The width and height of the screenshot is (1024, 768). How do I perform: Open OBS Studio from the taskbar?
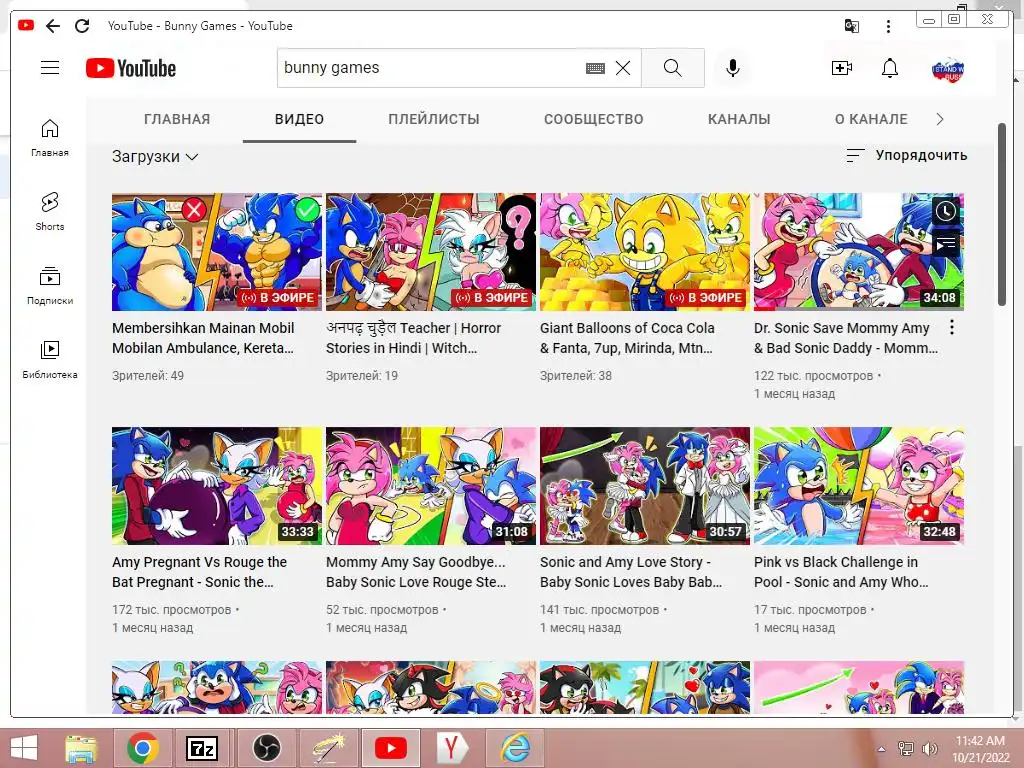(x=266, y=748)
